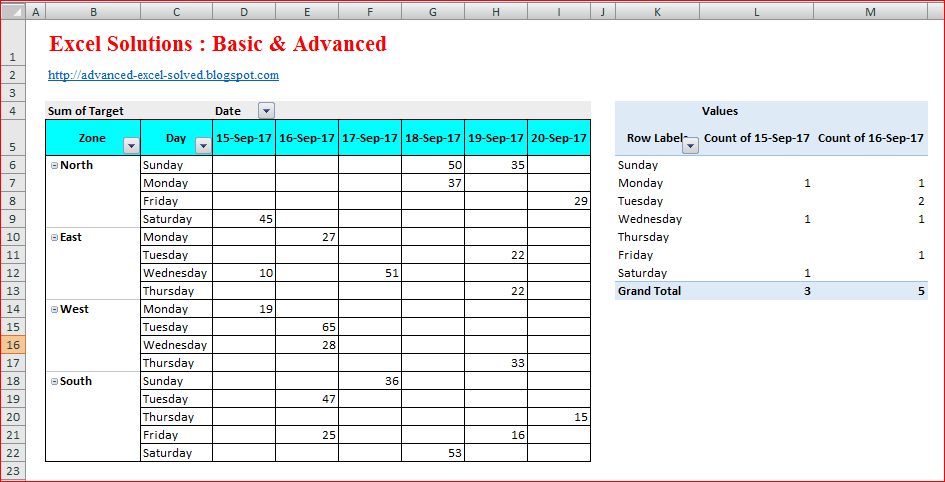Select row 23 header
This screenshot has height=482, width=945.
pyautogui.click(x=13, y=471)
